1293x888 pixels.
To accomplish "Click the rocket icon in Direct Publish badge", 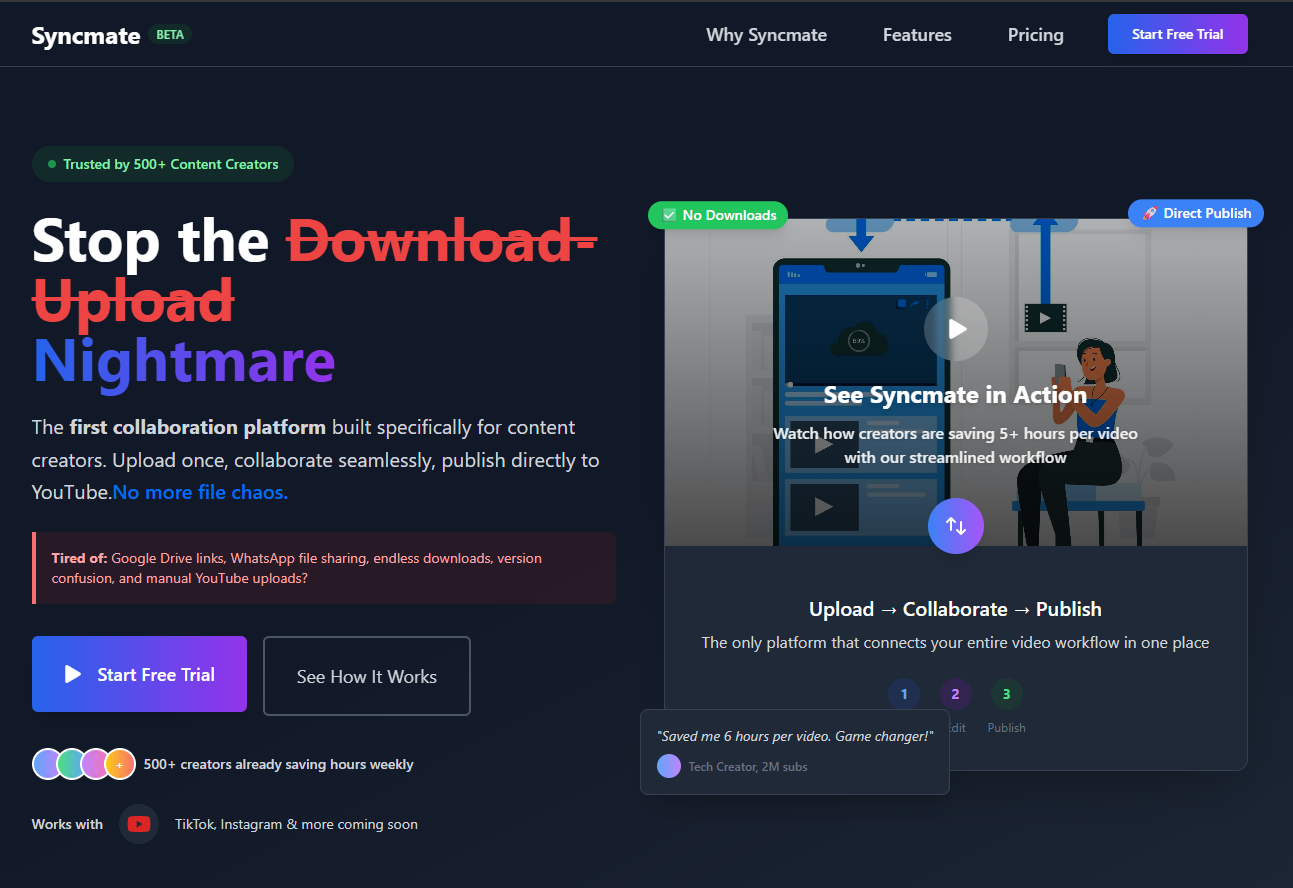I will tap(1150, 213).
